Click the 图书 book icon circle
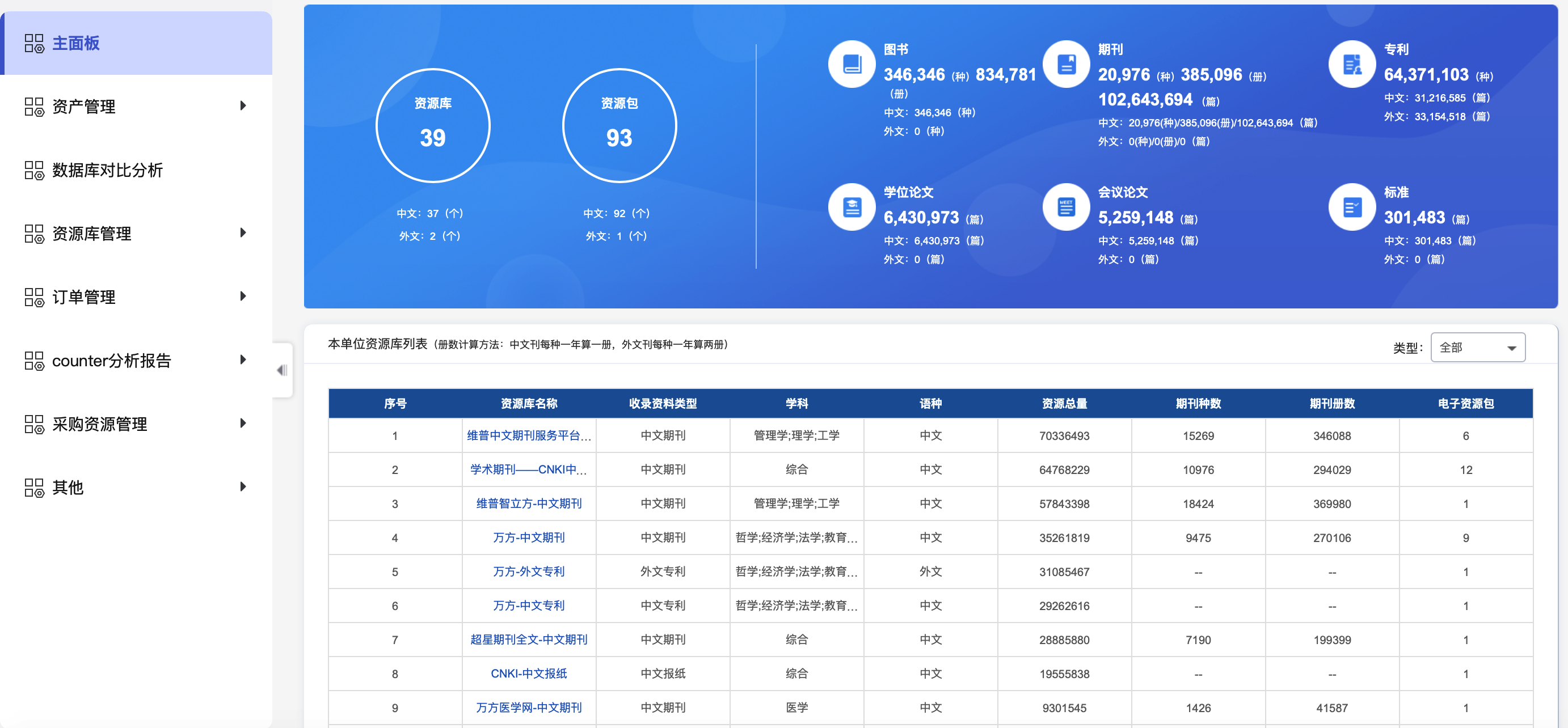Viewport: 1568px width, 728px height. click(852, 64)
